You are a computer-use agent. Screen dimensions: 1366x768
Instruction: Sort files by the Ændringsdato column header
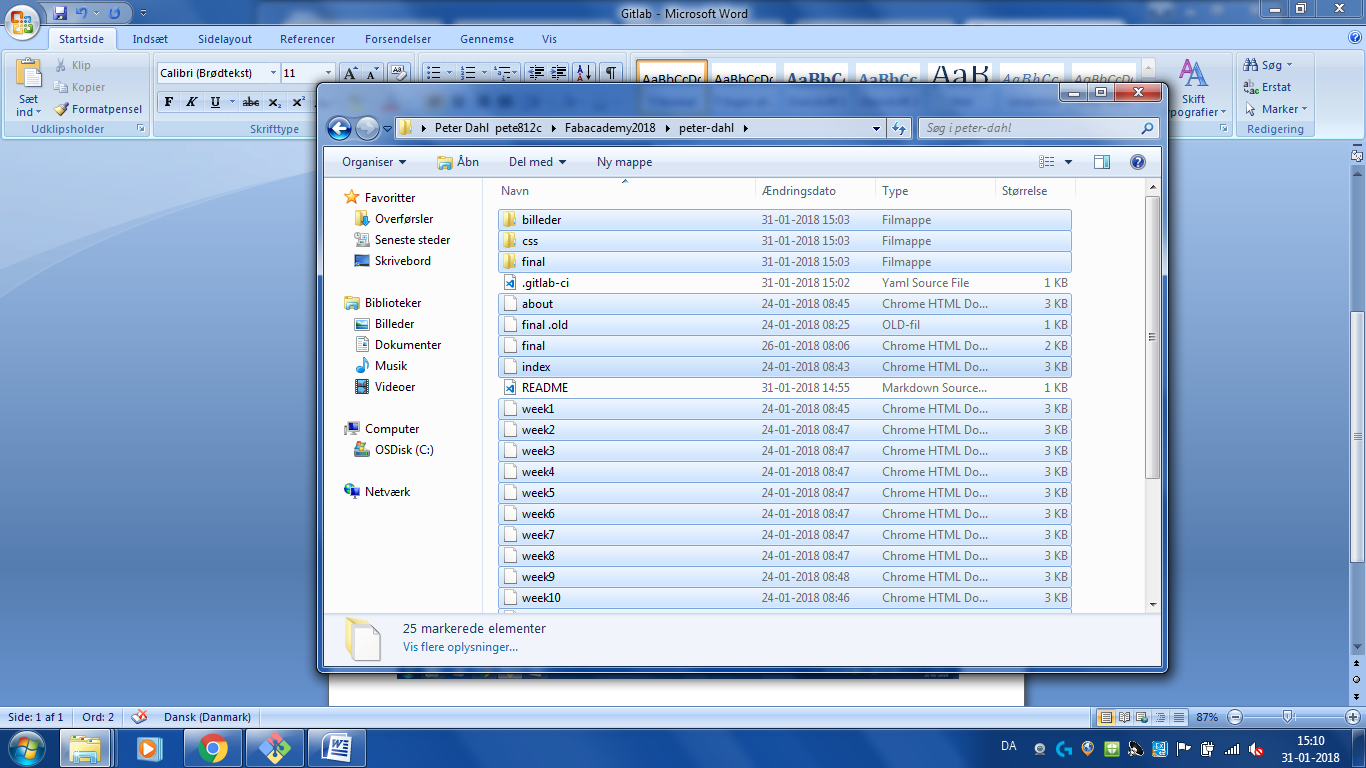pos(816,191)
